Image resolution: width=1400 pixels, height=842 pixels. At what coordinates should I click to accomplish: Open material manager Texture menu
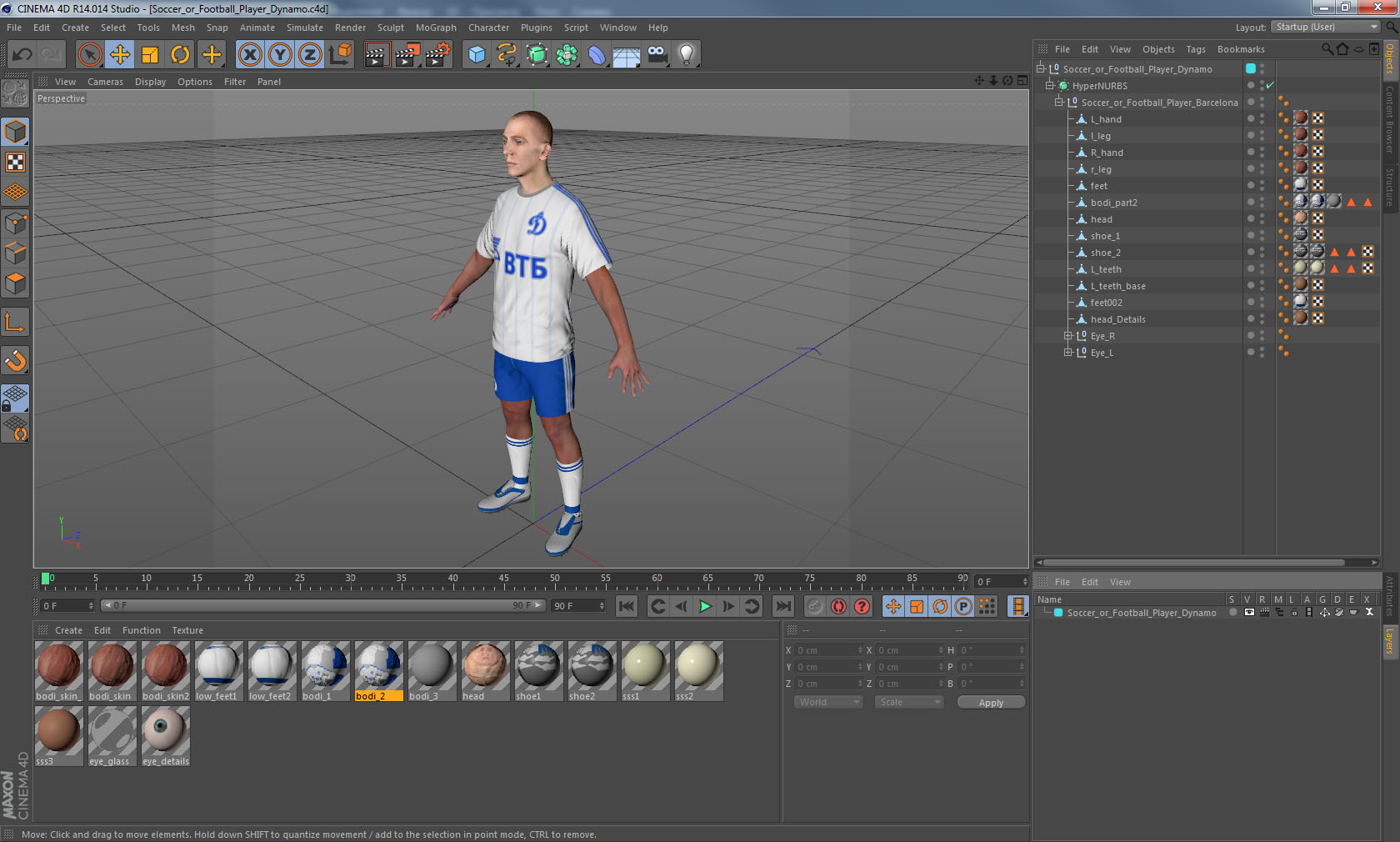[x=187, y=630]
